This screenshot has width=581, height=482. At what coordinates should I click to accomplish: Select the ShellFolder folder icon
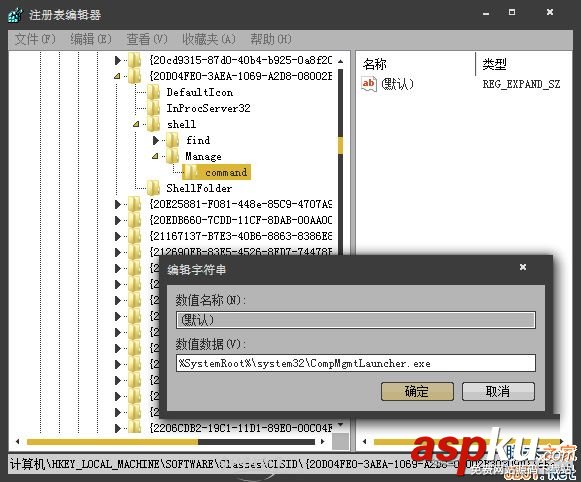pos(153,188)
